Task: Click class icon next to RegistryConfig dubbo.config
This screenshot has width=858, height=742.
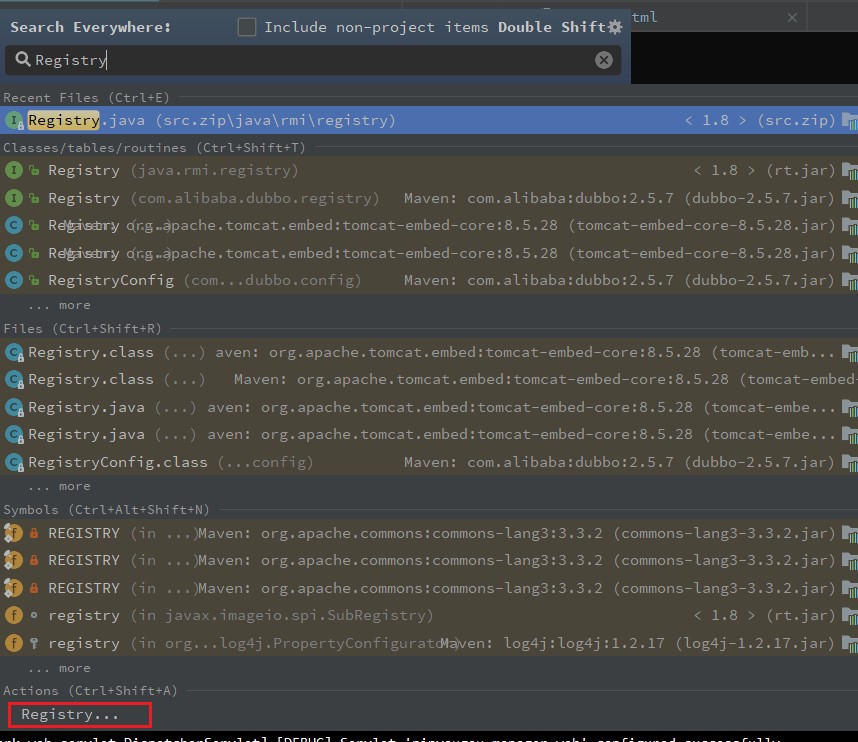Action: point(14,280)
